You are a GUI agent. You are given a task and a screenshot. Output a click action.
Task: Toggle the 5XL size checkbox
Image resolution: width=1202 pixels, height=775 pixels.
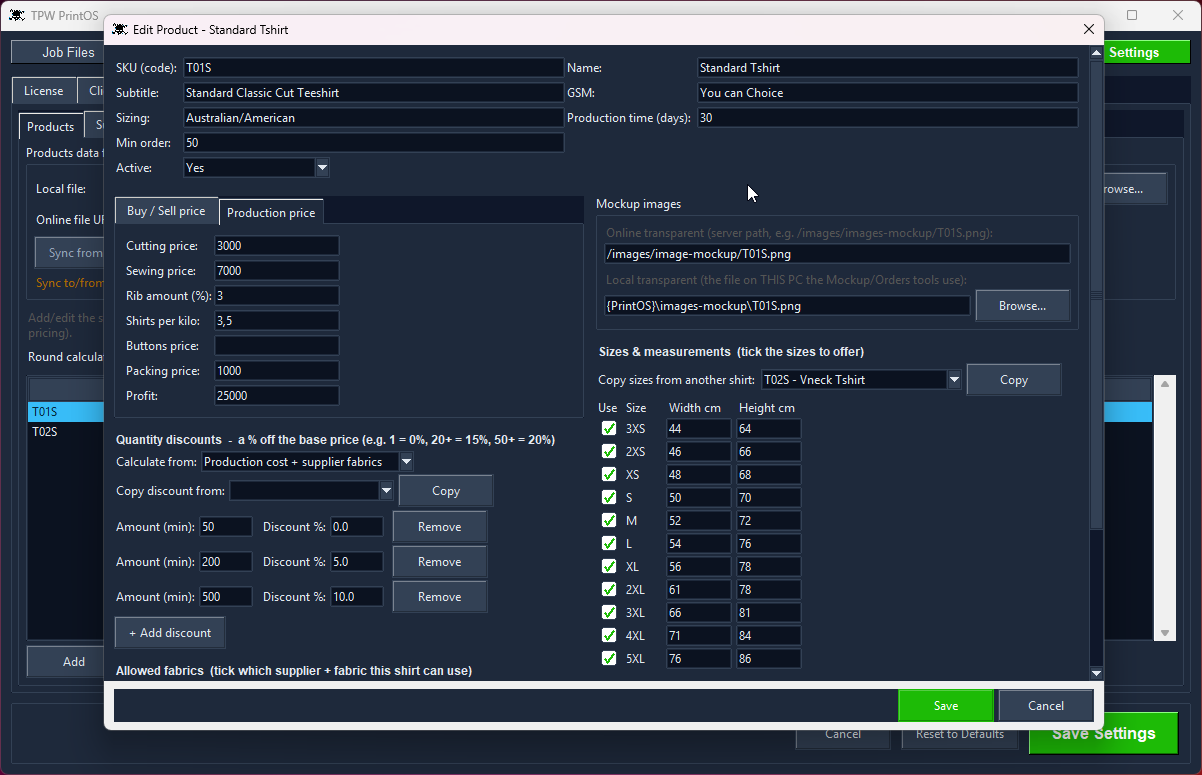(609, 659)
